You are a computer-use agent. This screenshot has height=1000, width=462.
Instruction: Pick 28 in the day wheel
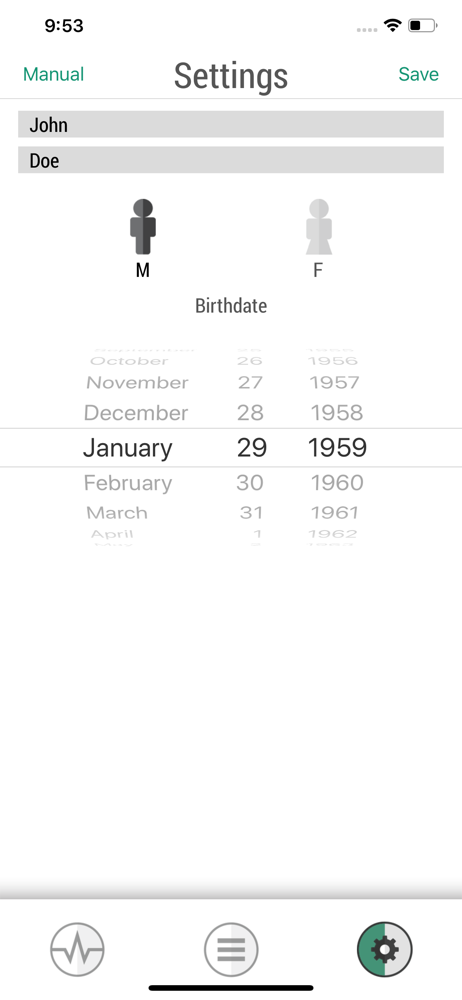coord(250,413)
